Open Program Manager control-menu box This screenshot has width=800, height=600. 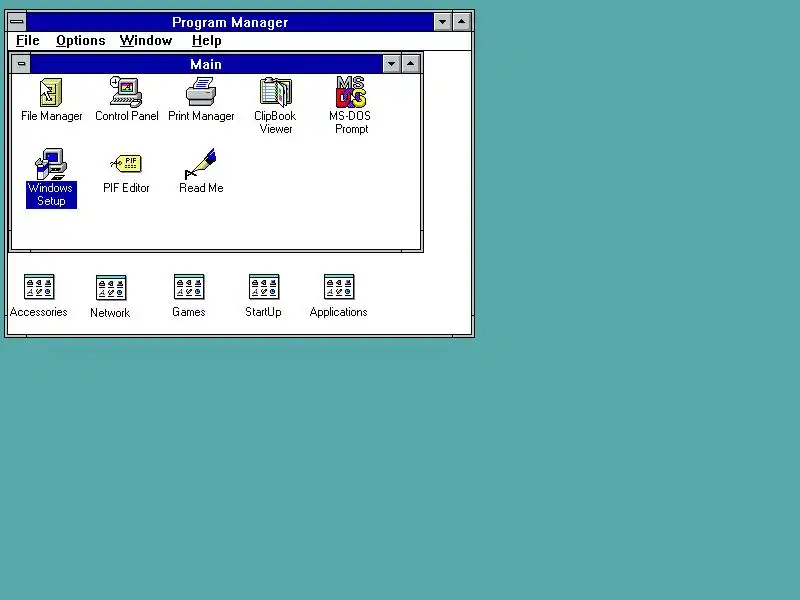[x=17, y=22]
